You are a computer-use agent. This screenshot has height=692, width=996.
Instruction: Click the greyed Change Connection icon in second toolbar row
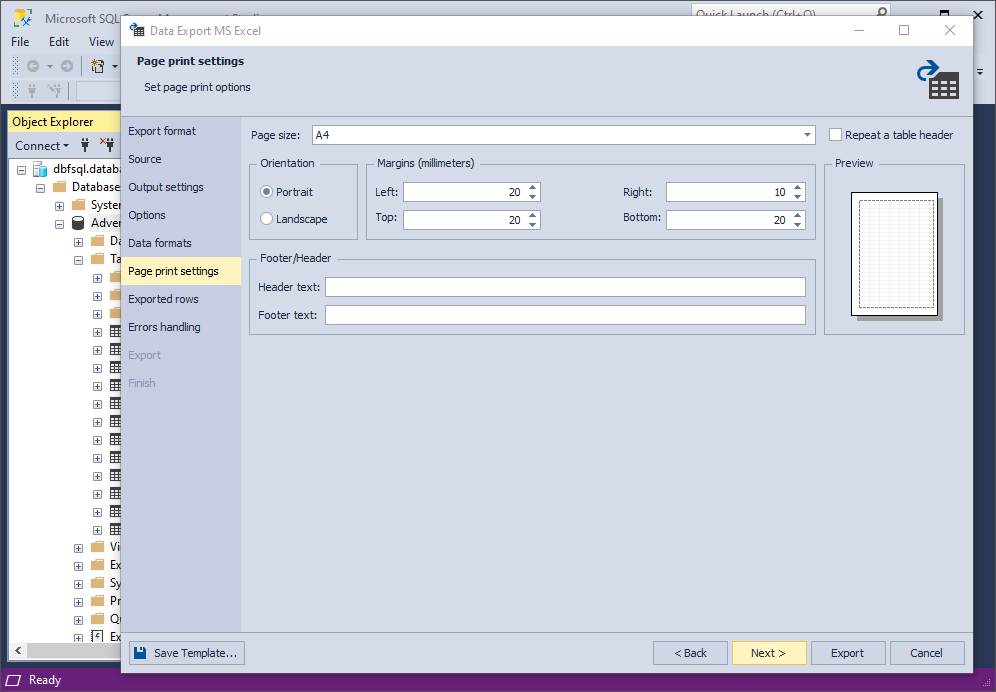[x=55, y=91]
